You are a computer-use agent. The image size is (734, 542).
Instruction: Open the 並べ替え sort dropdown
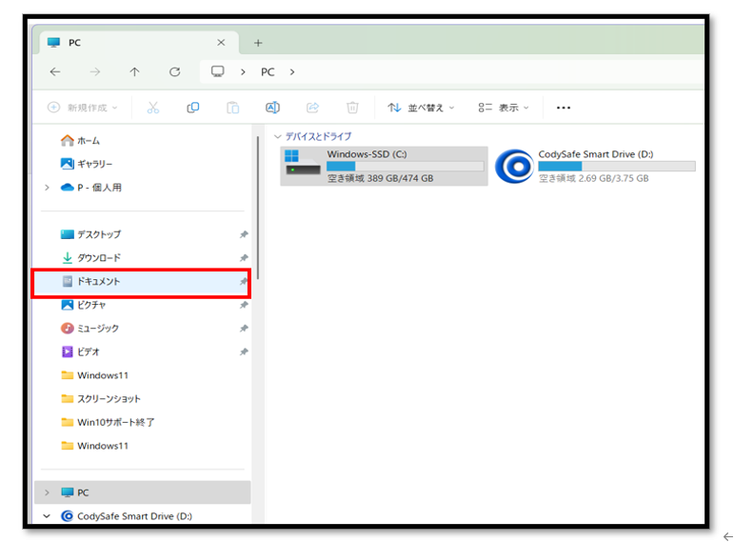click(421, 108)
